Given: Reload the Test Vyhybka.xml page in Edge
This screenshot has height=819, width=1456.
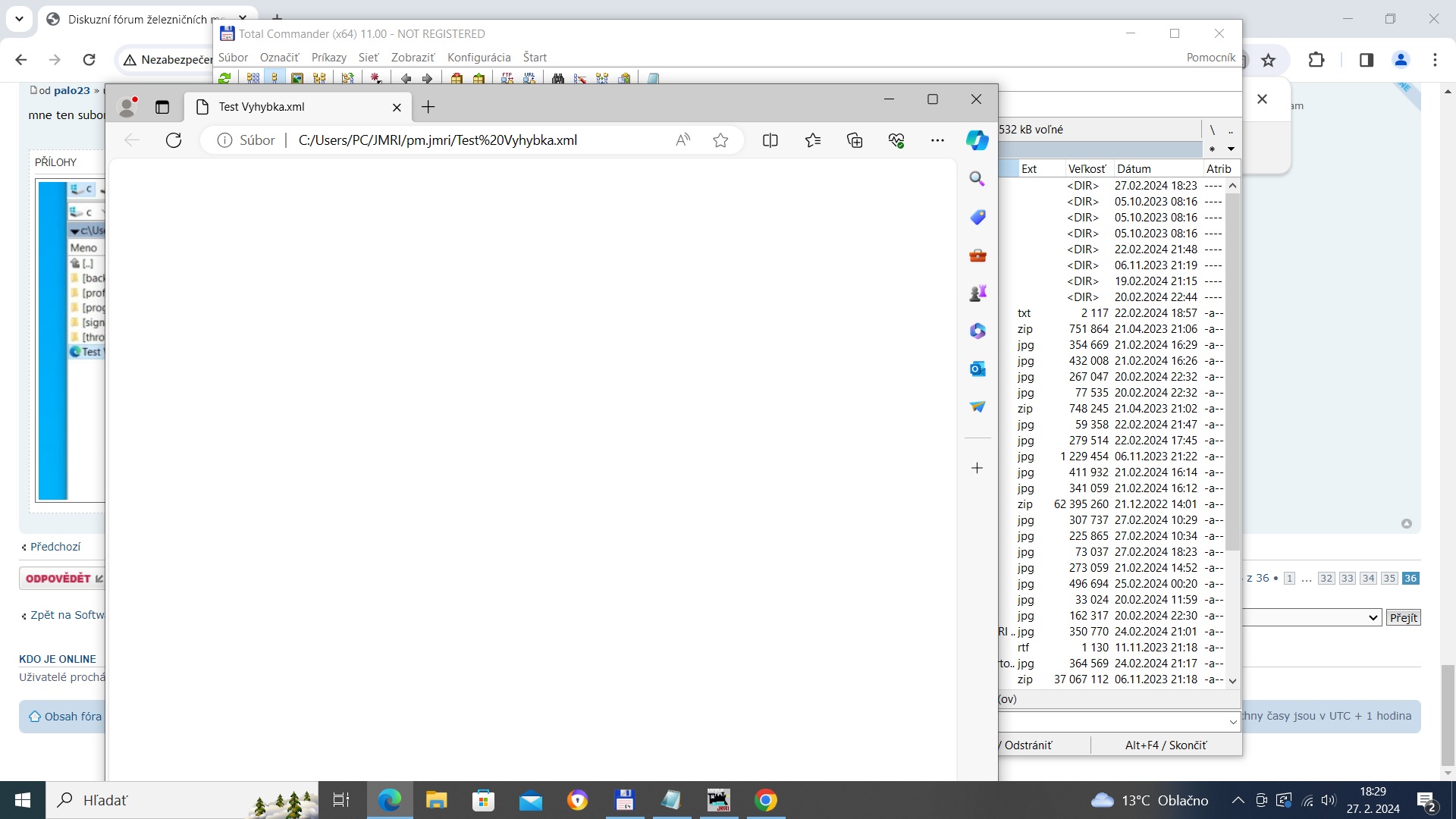Looking at the screenshot, I should click(174, 140).
